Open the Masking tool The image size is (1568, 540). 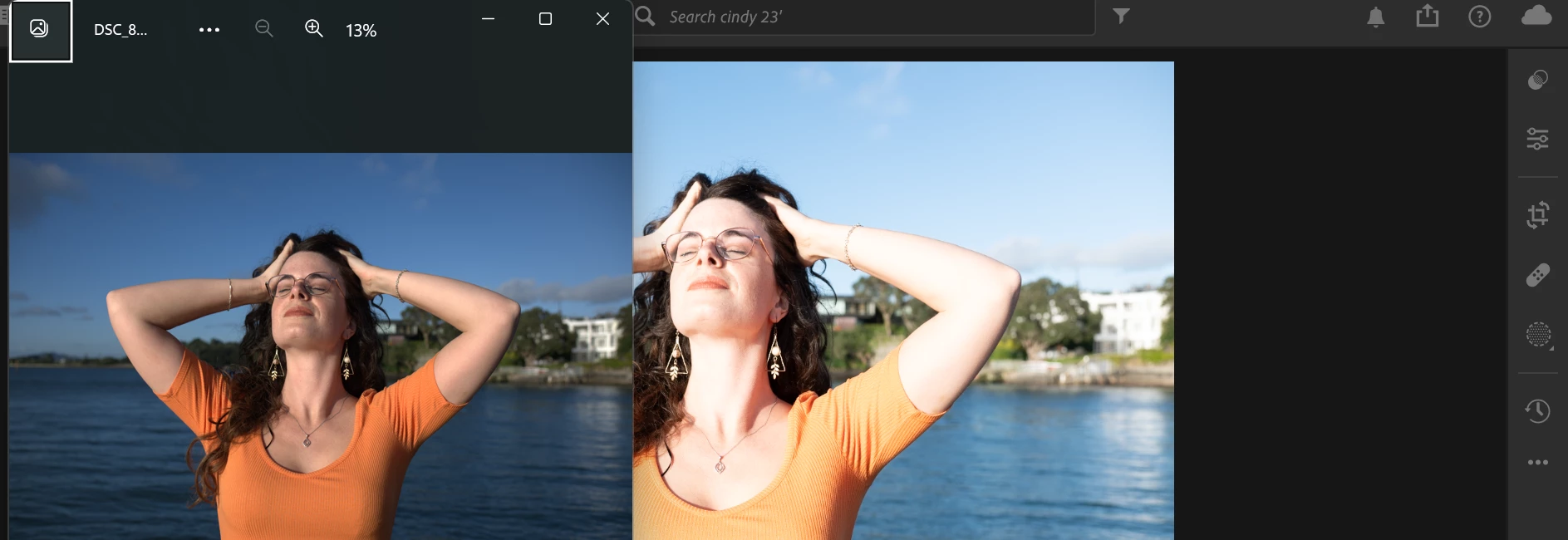coord(1539,335)
